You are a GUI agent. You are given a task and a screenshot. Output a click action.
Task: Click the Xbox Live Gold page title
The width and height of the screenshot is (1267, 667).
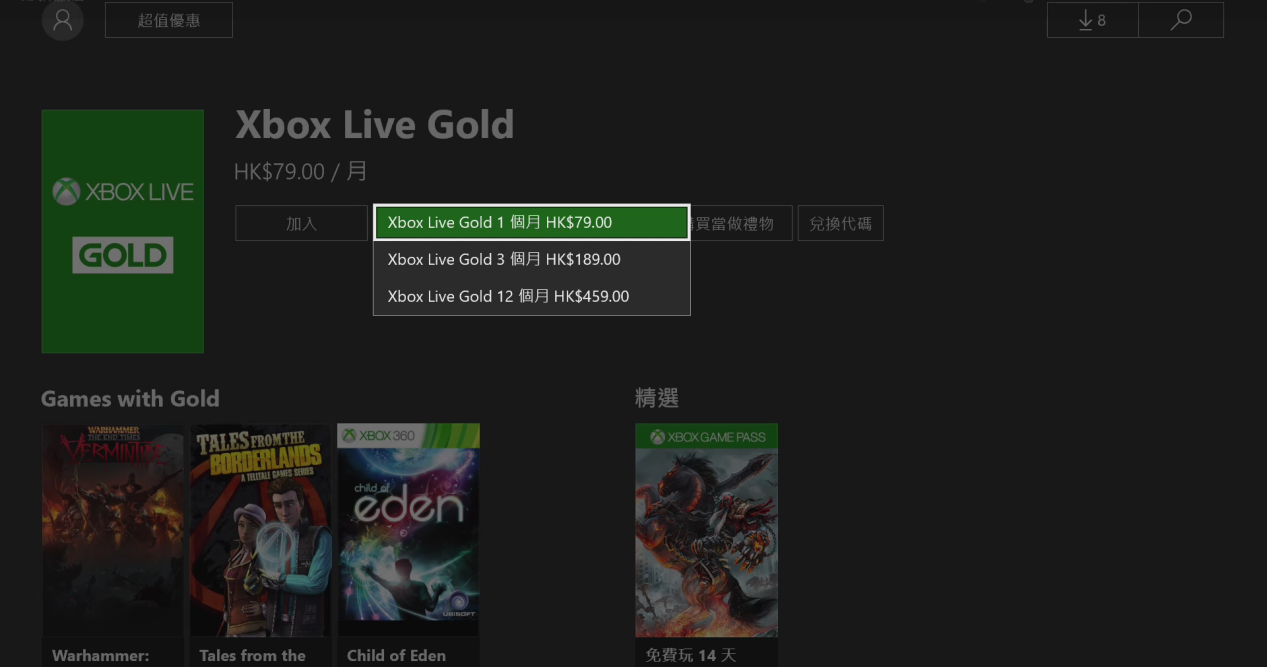pyautogui.click(x=375, y=125)
